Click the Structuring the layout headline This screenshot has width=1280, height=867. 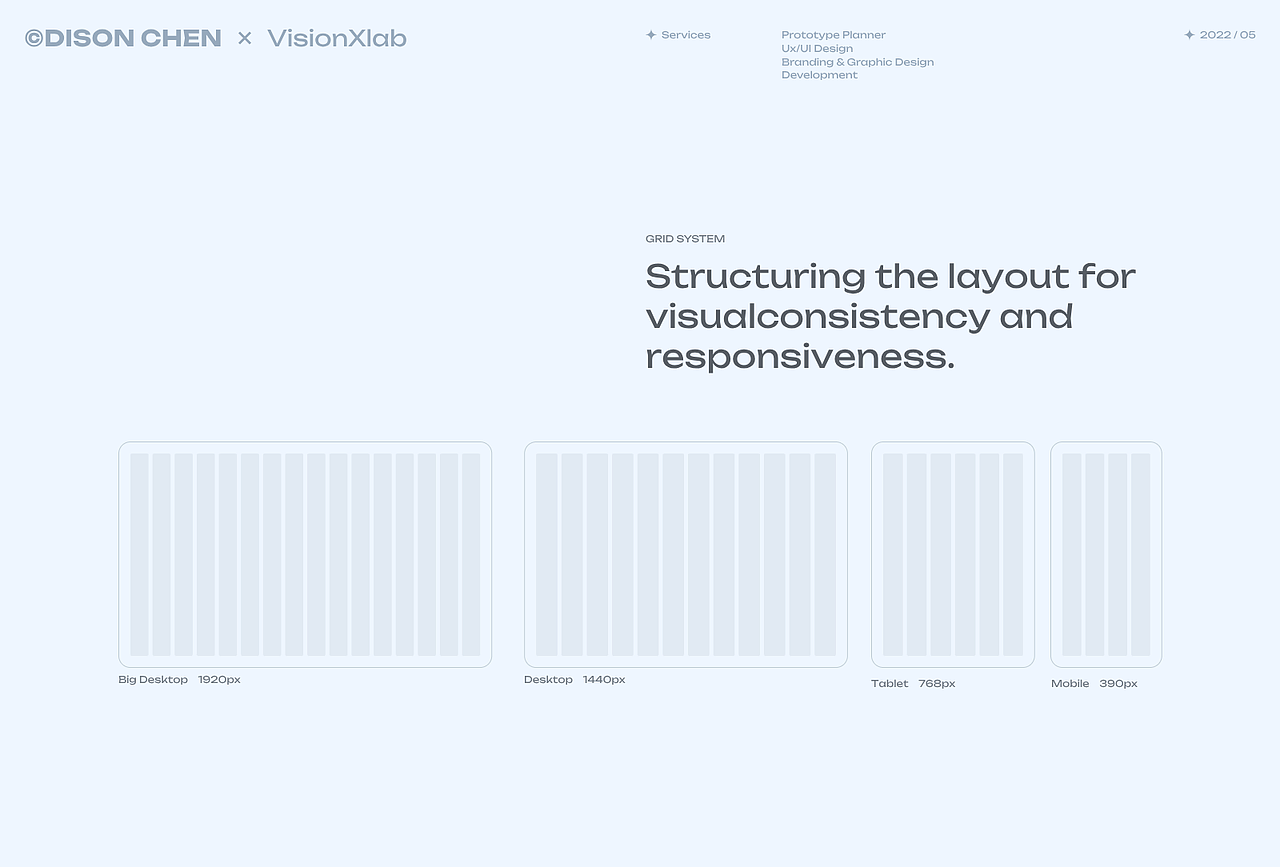[x=890, y=315]
